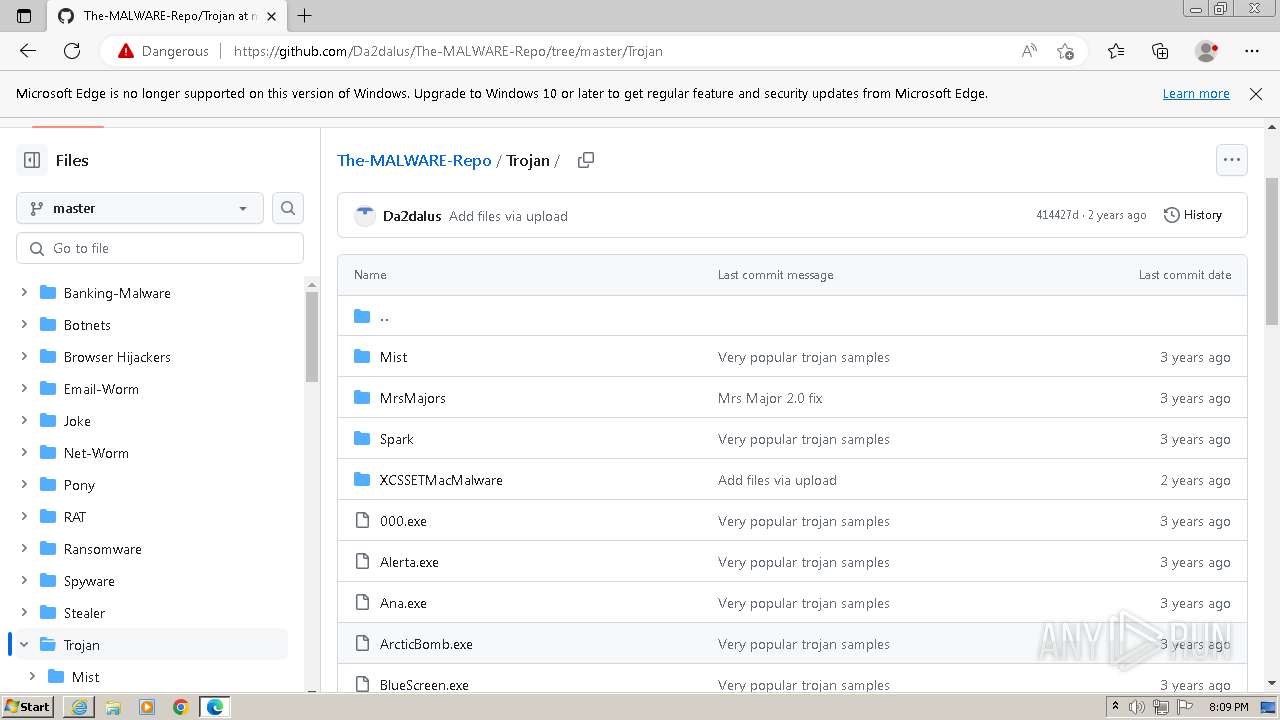The height and width of the screenshot is (720, 1280).
Task: Expand the Botnets folder chevron
Action: click(x=24, y=325)
